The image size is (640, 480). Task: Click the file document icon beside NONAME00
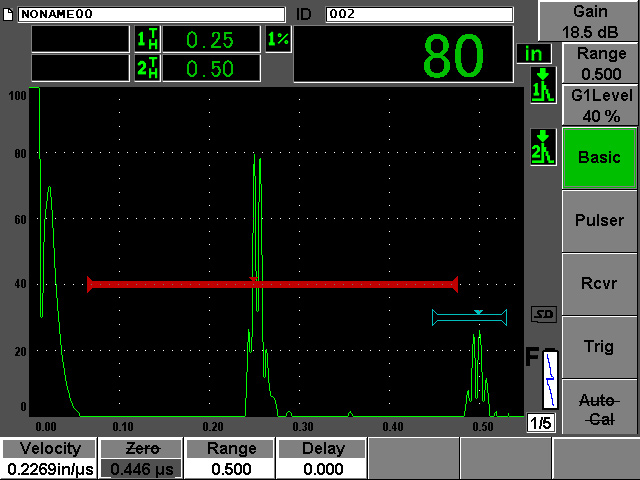pyautogui.click(x=9, y=14)
